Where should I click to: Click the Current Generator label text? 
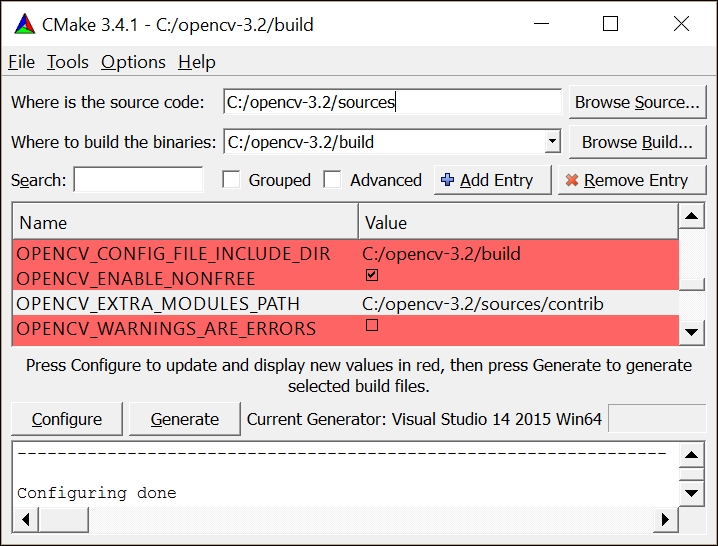click(424, 419)
